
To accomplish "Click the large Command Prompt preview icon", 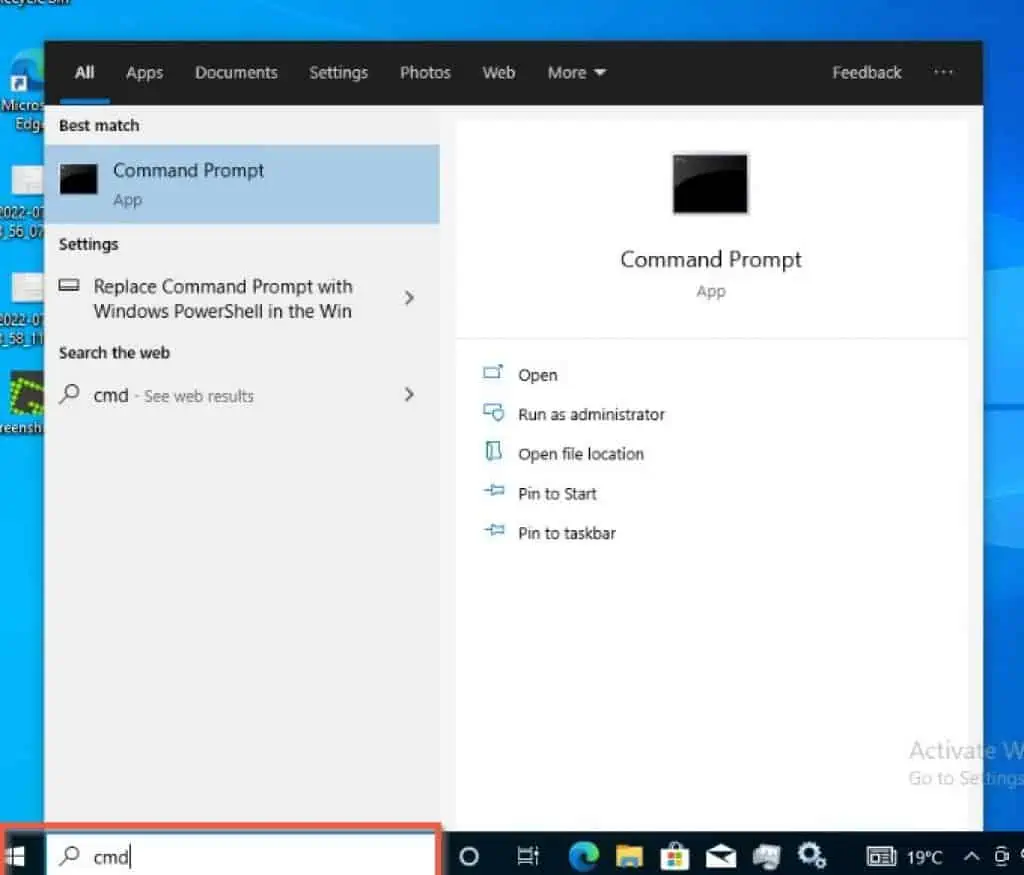I will coord(710,184).
